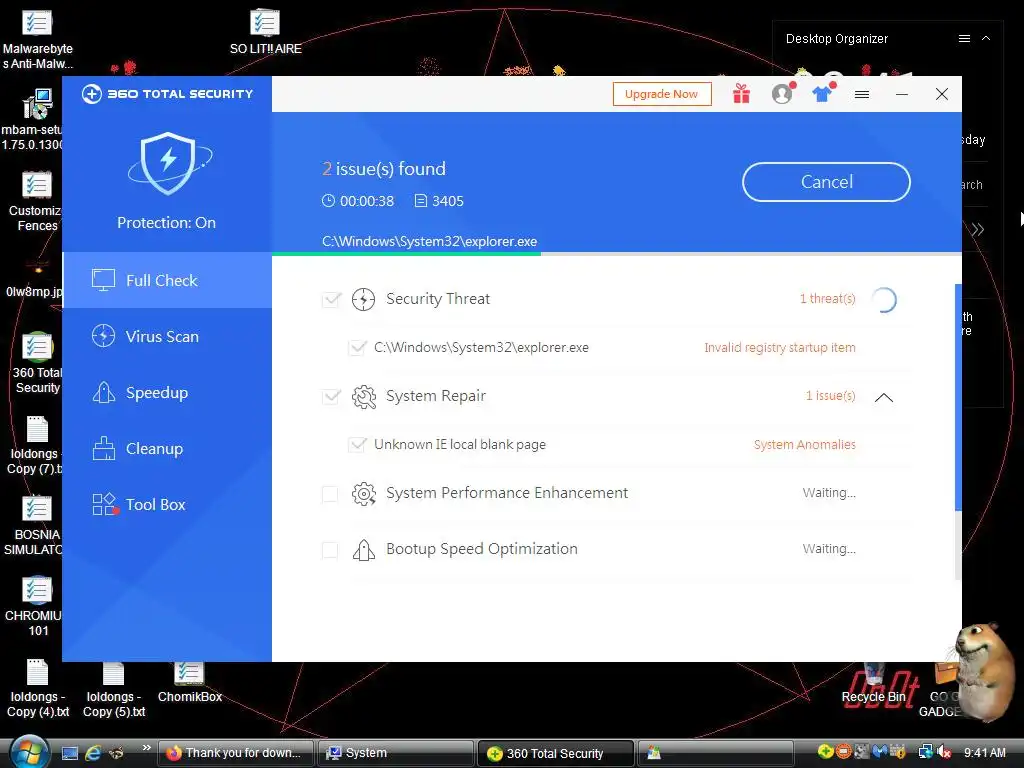
Task: Go to the Speedup section
Action: [x=167, y=392]
